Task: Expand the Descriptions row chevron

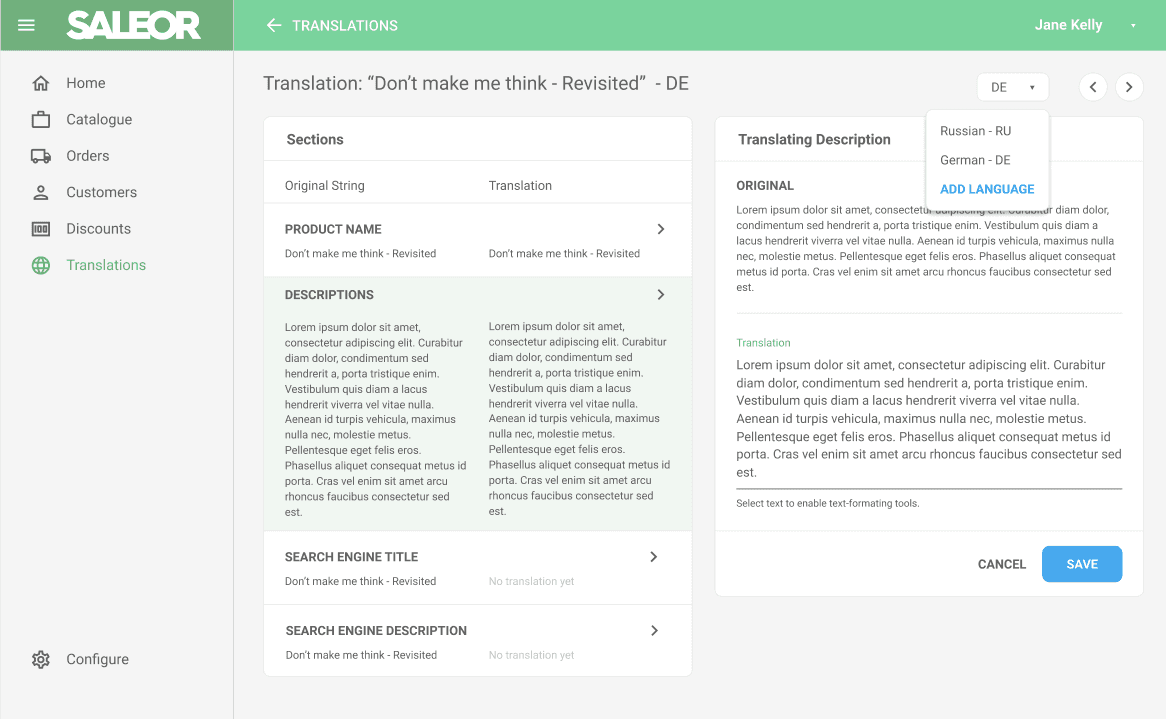Action: pyautogui.click(x=660, y=294)
